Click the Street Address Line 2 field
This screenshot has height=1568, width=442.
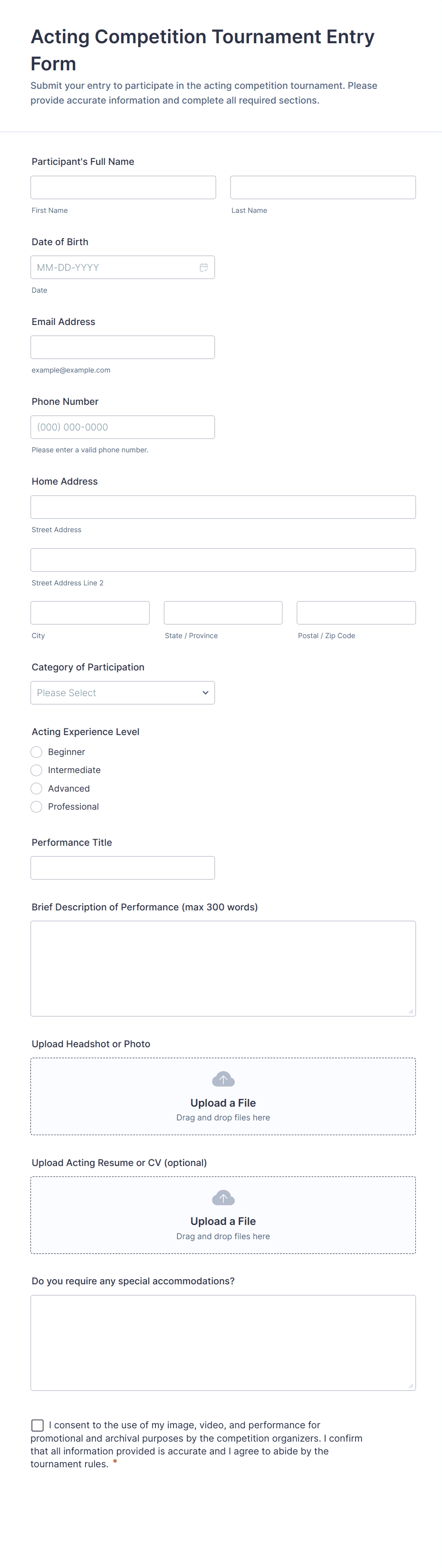point(223,560)
